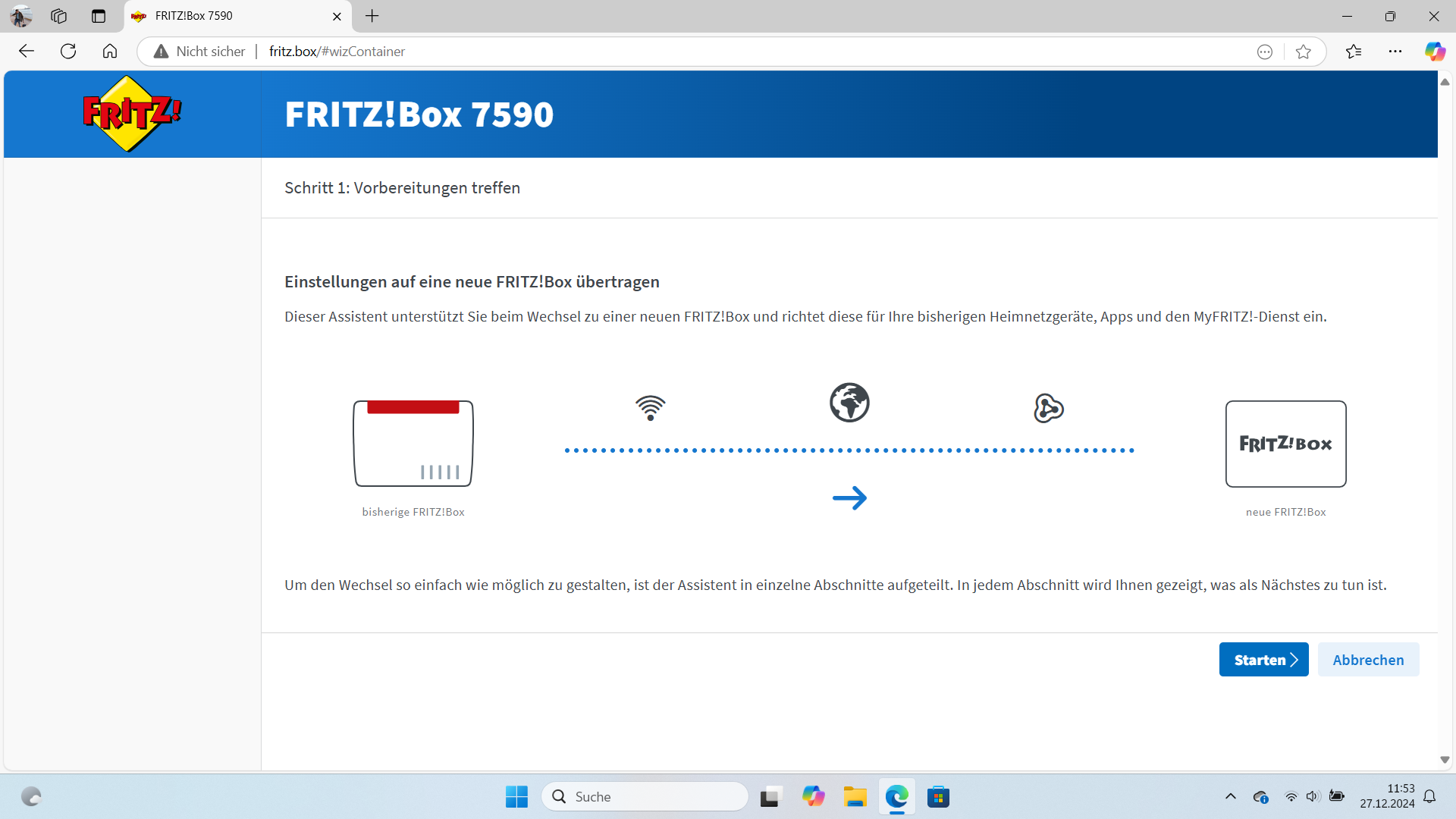1456x819 pixels.
Task: Open a new browser tab
Action: (x=372, y=16)
